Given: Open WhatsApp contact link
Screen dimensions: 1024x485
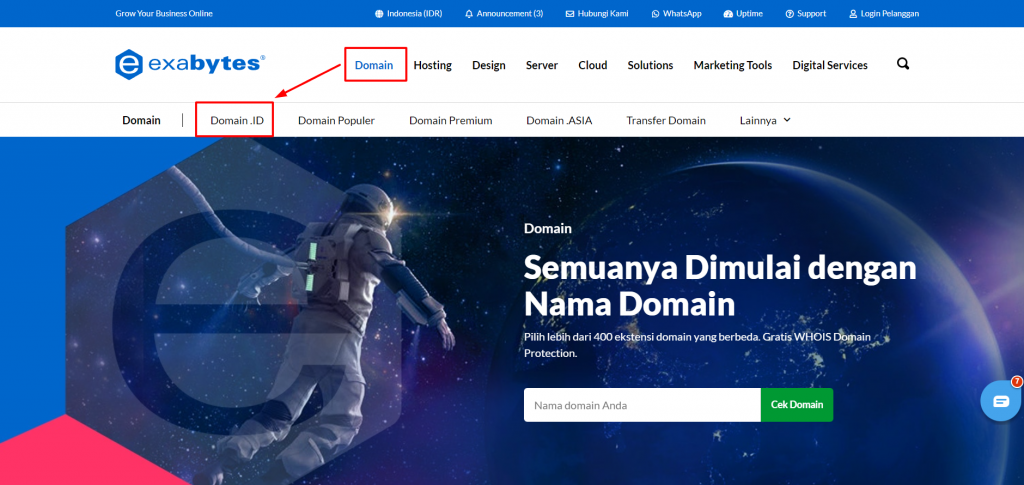Looking at the screenshot, I should [682, 14].
